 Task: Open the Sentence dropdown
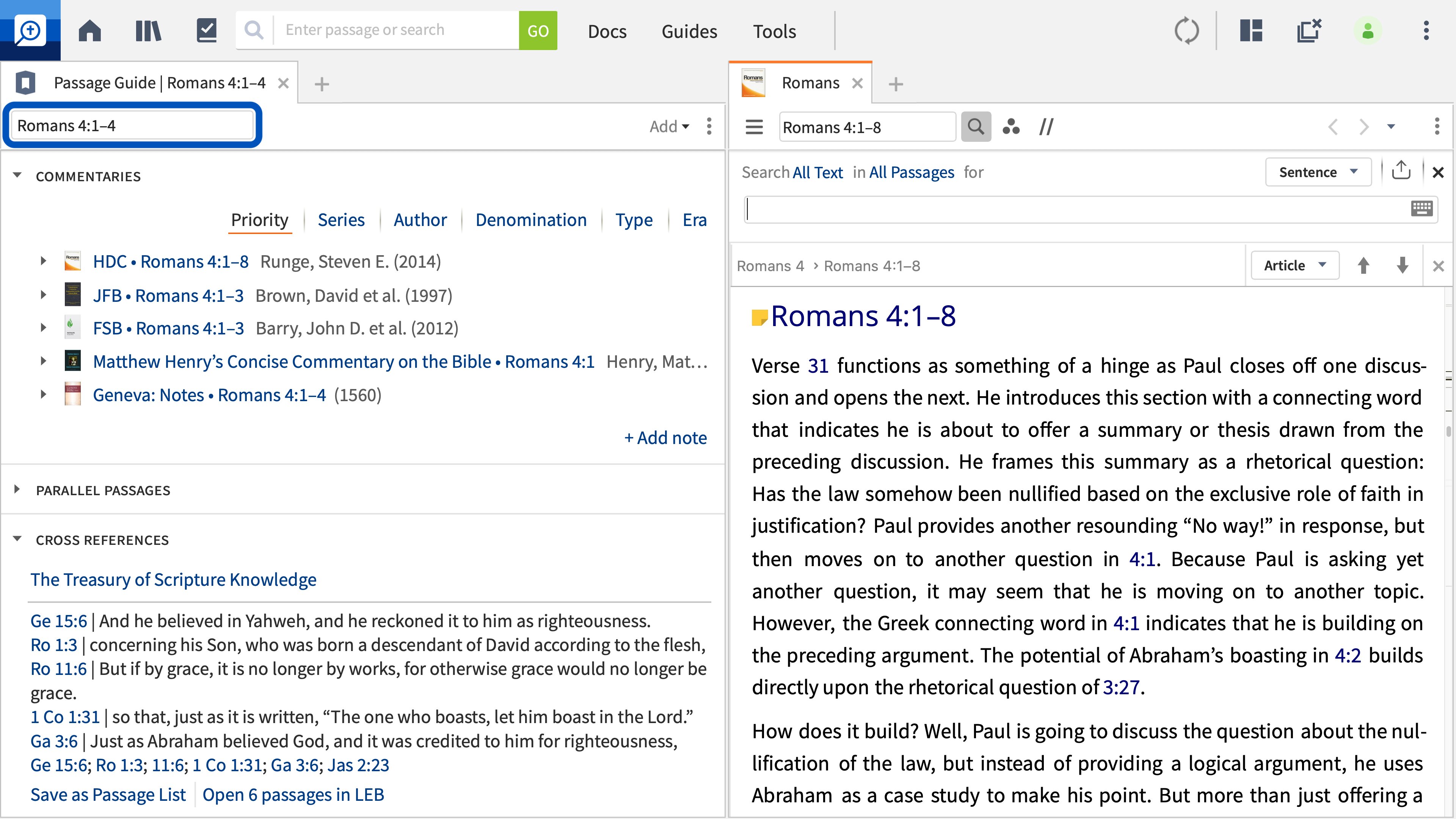[x=1319, y=173]
